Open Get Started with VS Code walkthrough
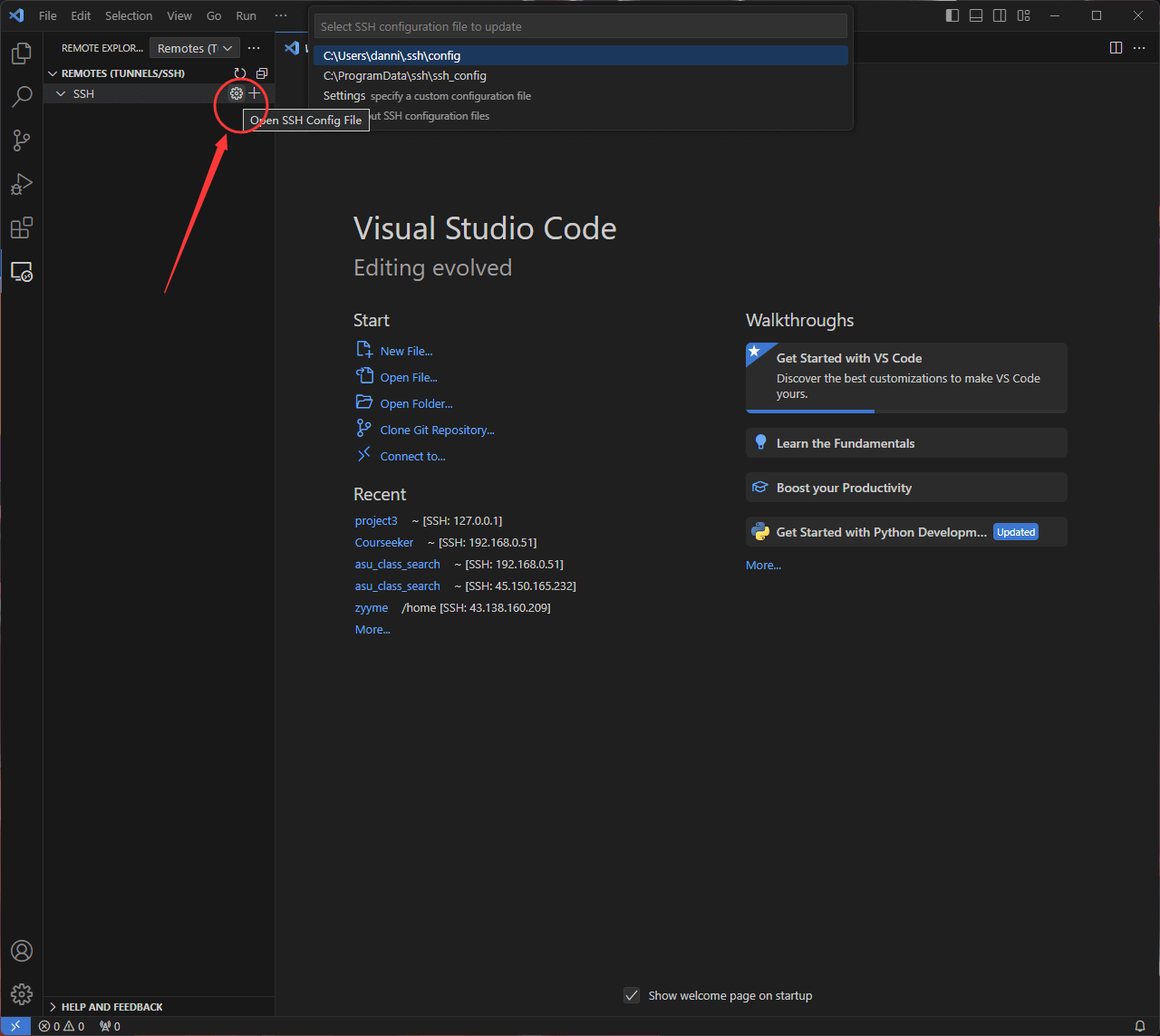The image size is (1160, 1036). click(906, 377)
